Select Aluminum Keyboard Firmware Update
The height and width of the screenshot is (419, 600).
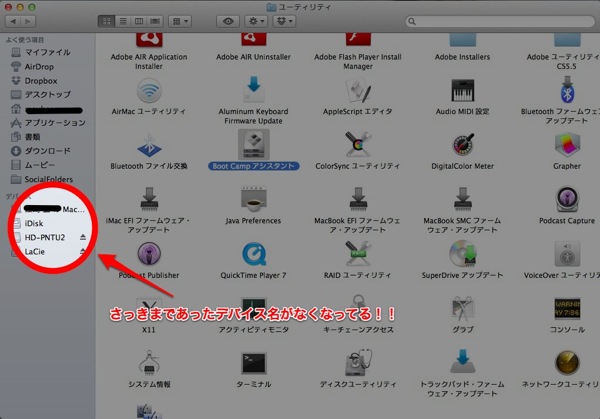[253, 89]
